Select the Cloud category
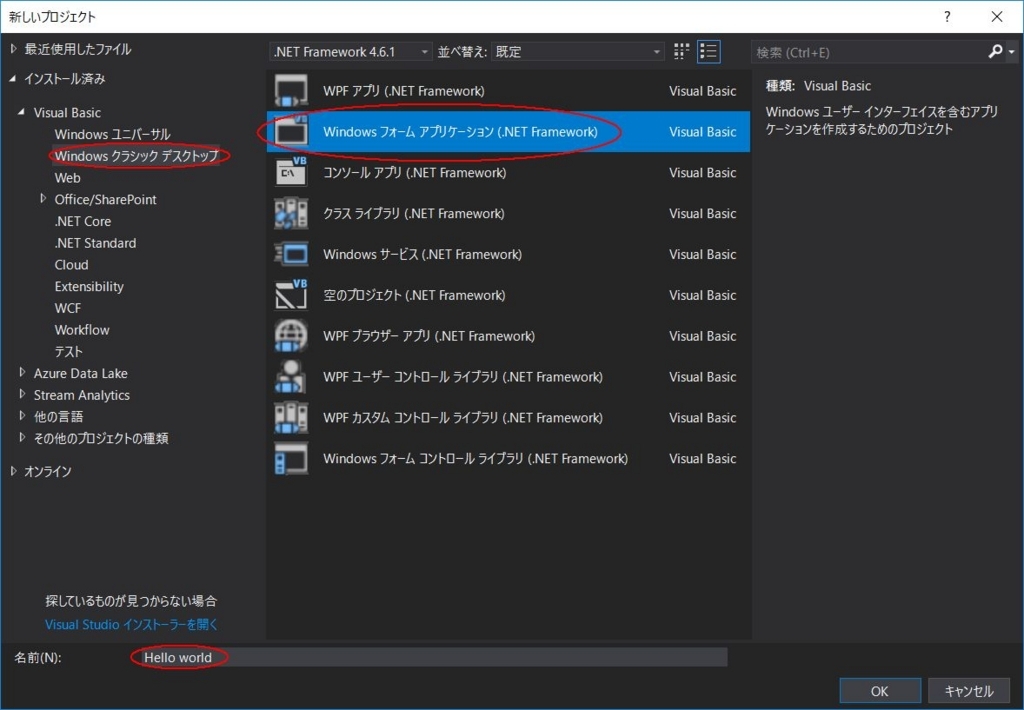1024x710 pixels. coord(71,265)
